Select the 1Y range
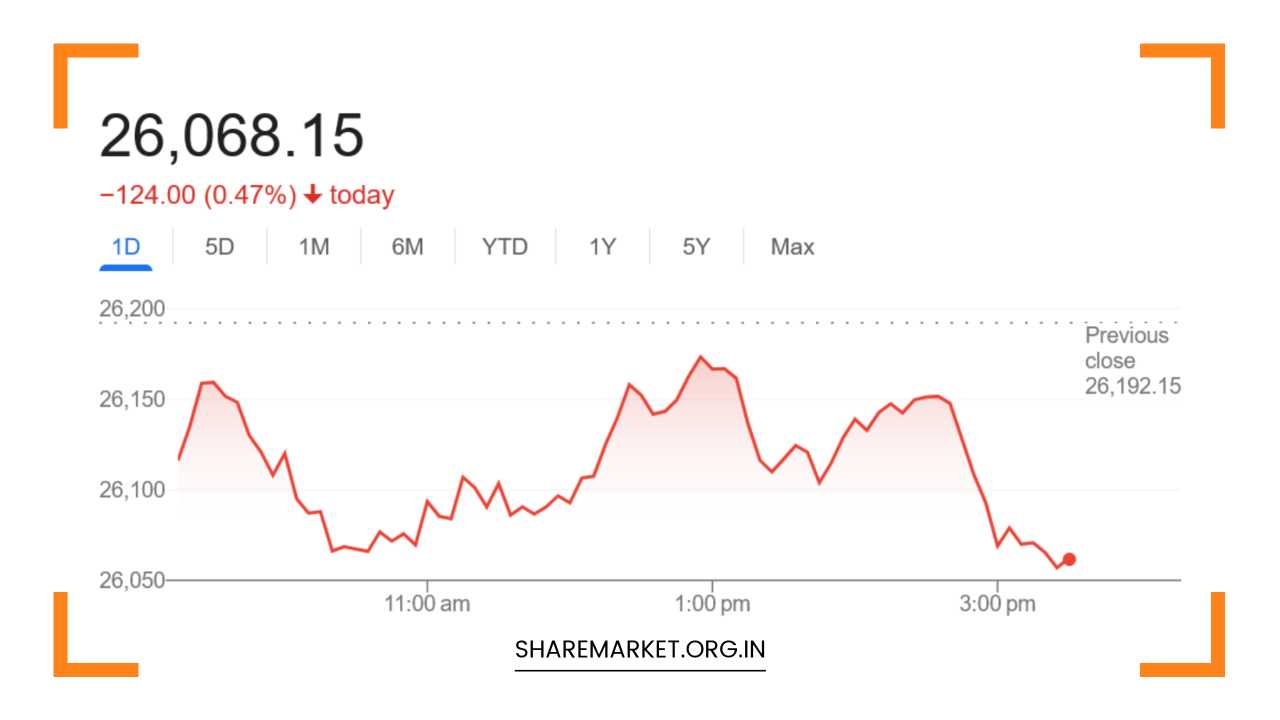1280x720 pixels. [x=601, y=246]
